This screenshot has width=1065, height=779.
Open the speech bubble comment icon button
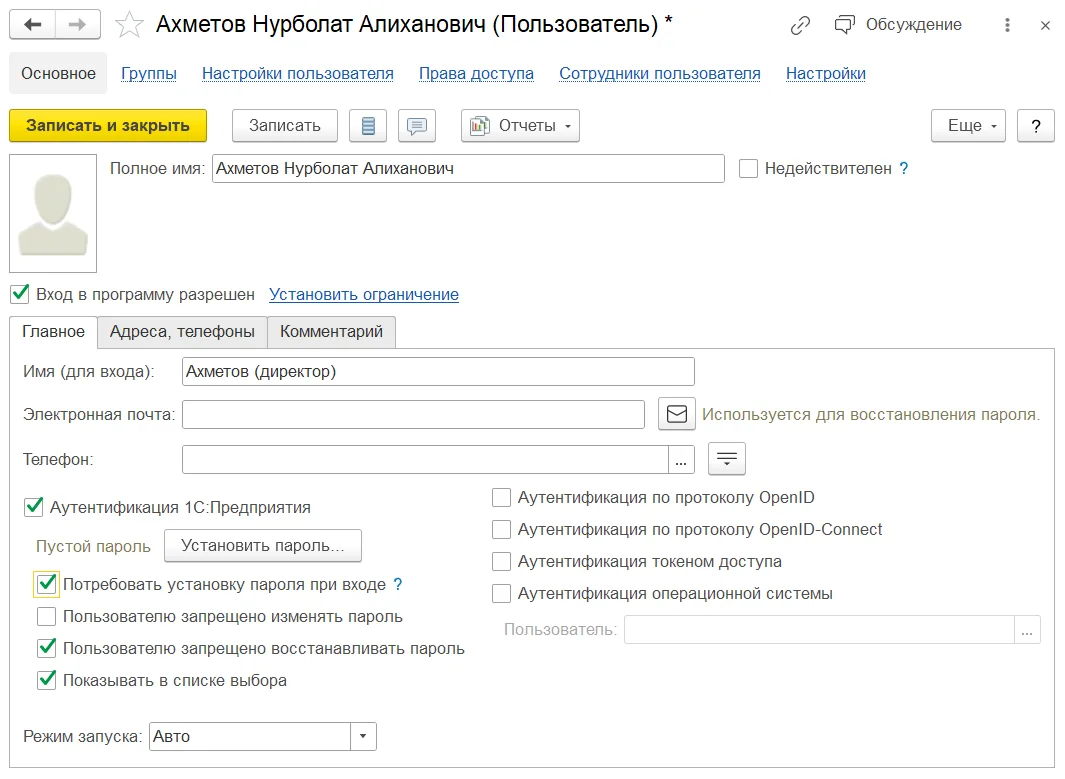tap(417, 126)
